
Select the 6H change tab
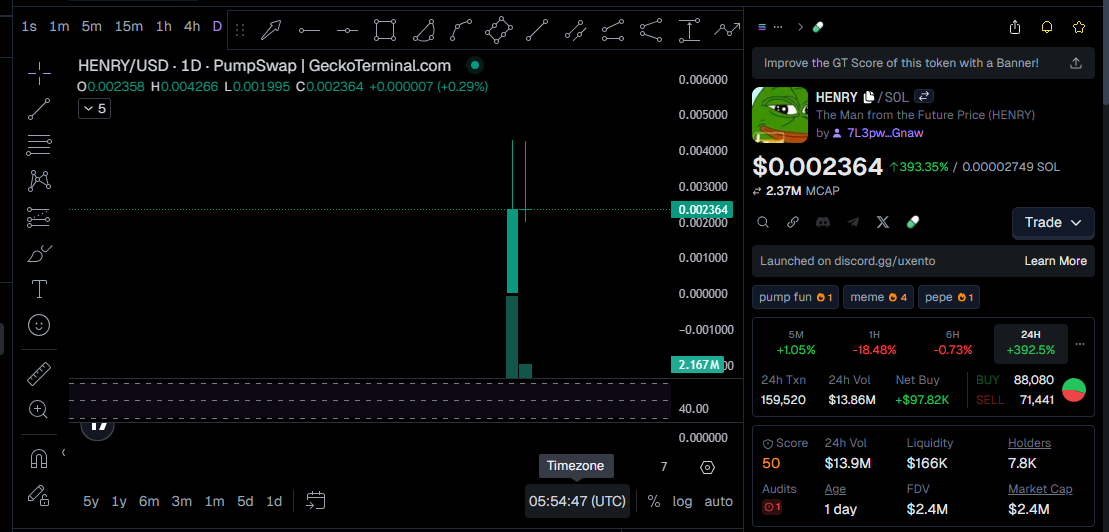953,343
